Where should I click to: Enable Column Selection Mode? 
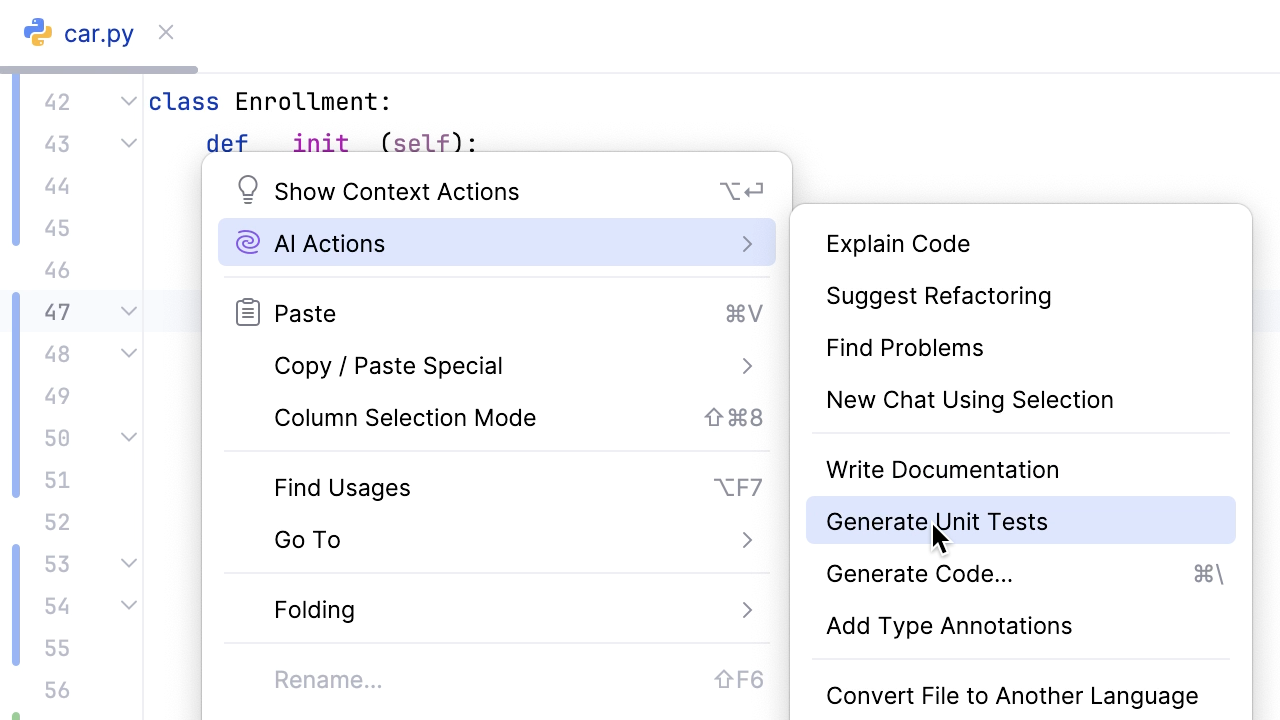[405, 418]
